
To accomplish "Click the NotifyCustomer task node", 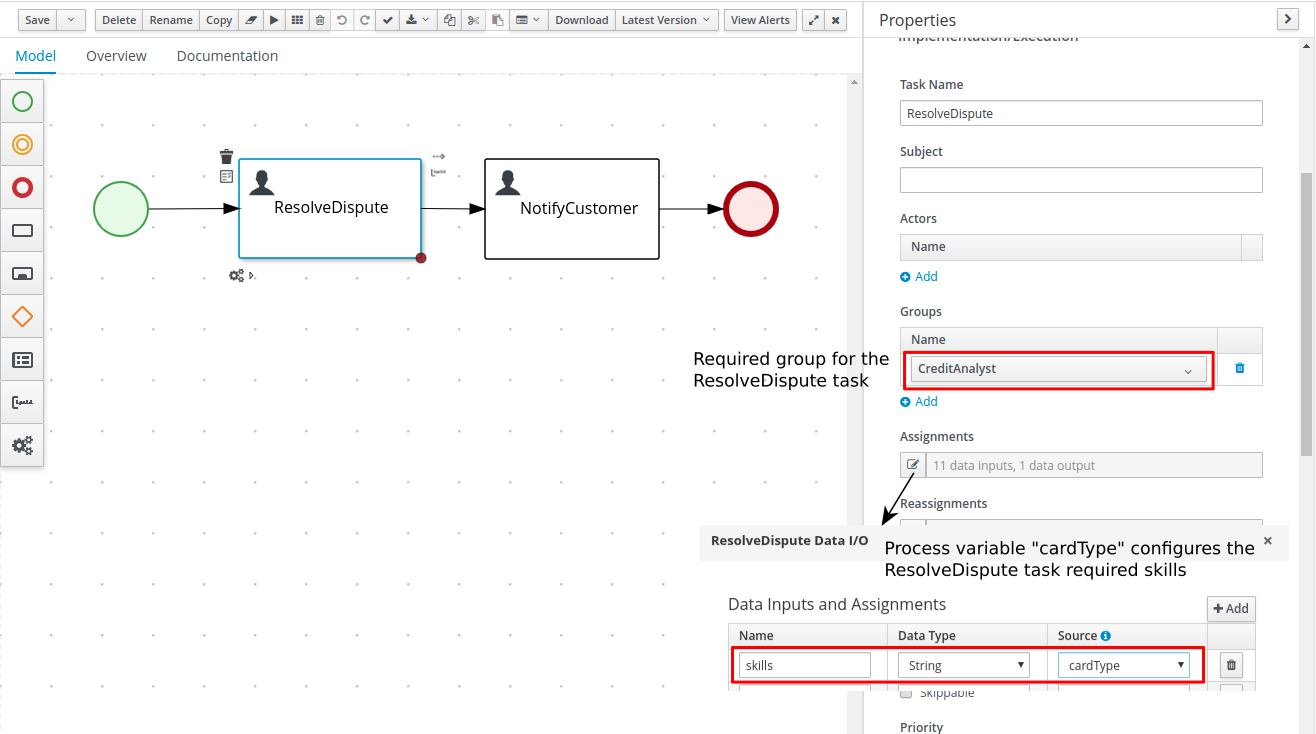I will tap(572, 209).
